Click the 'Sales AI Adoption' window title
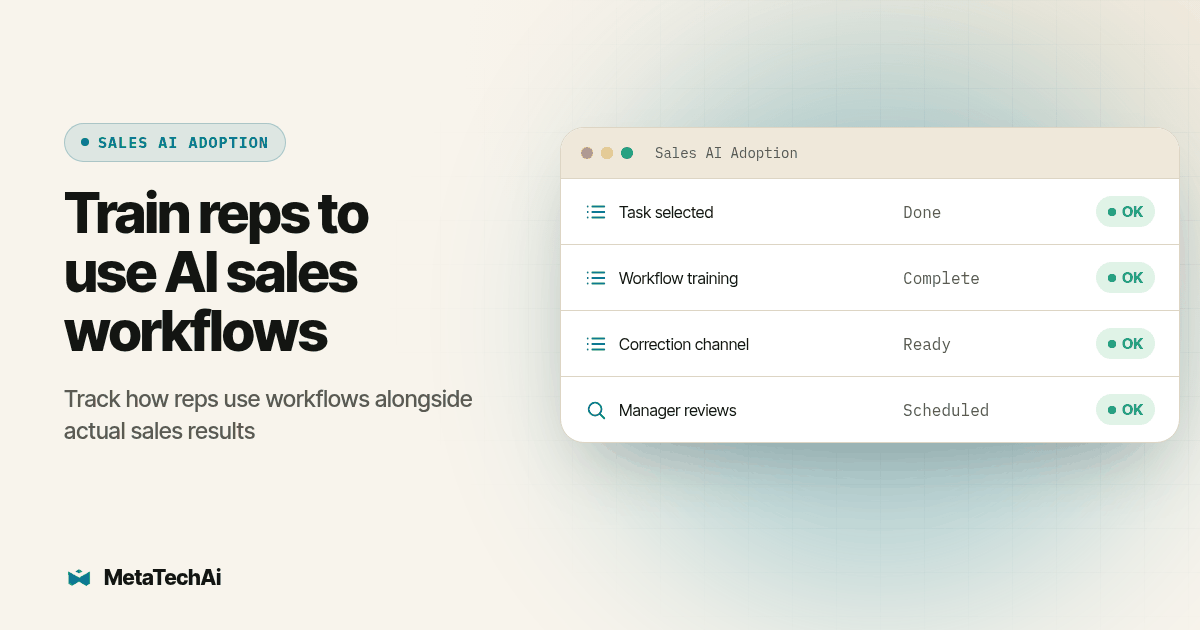 (726, 153)
